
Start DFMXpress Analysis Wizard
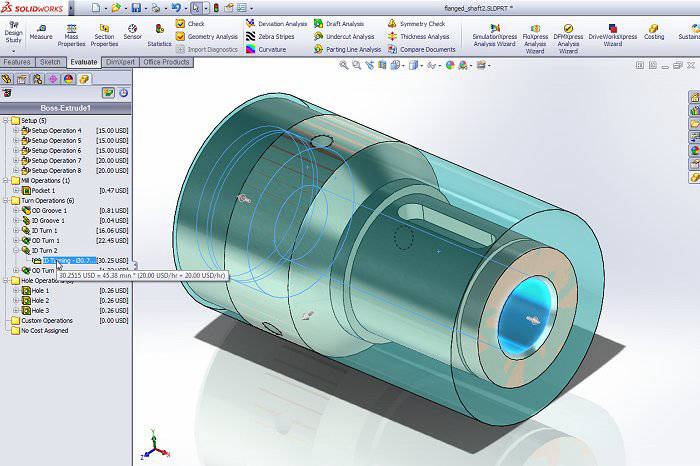[x=568, y=39]
